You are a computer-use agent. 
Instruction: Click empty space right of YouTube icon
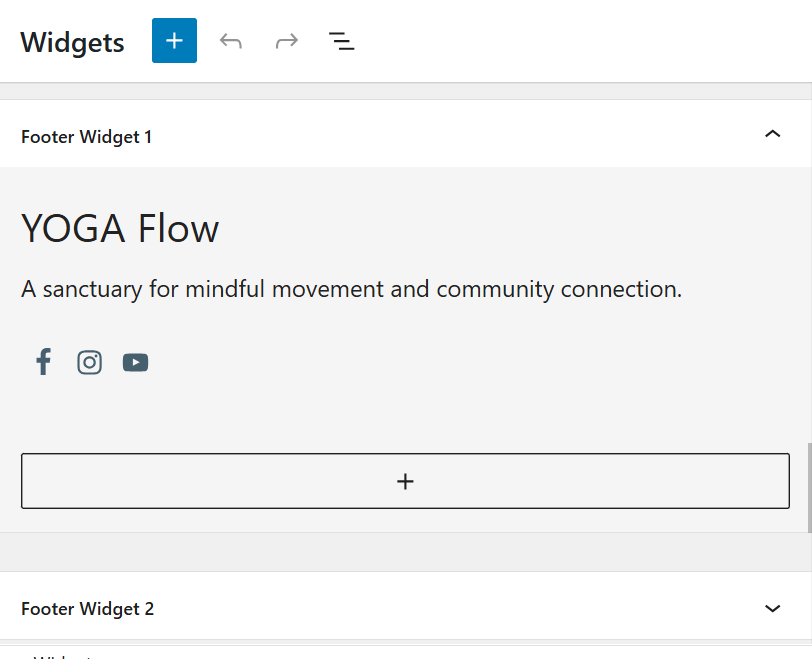[x=450, y=362]
